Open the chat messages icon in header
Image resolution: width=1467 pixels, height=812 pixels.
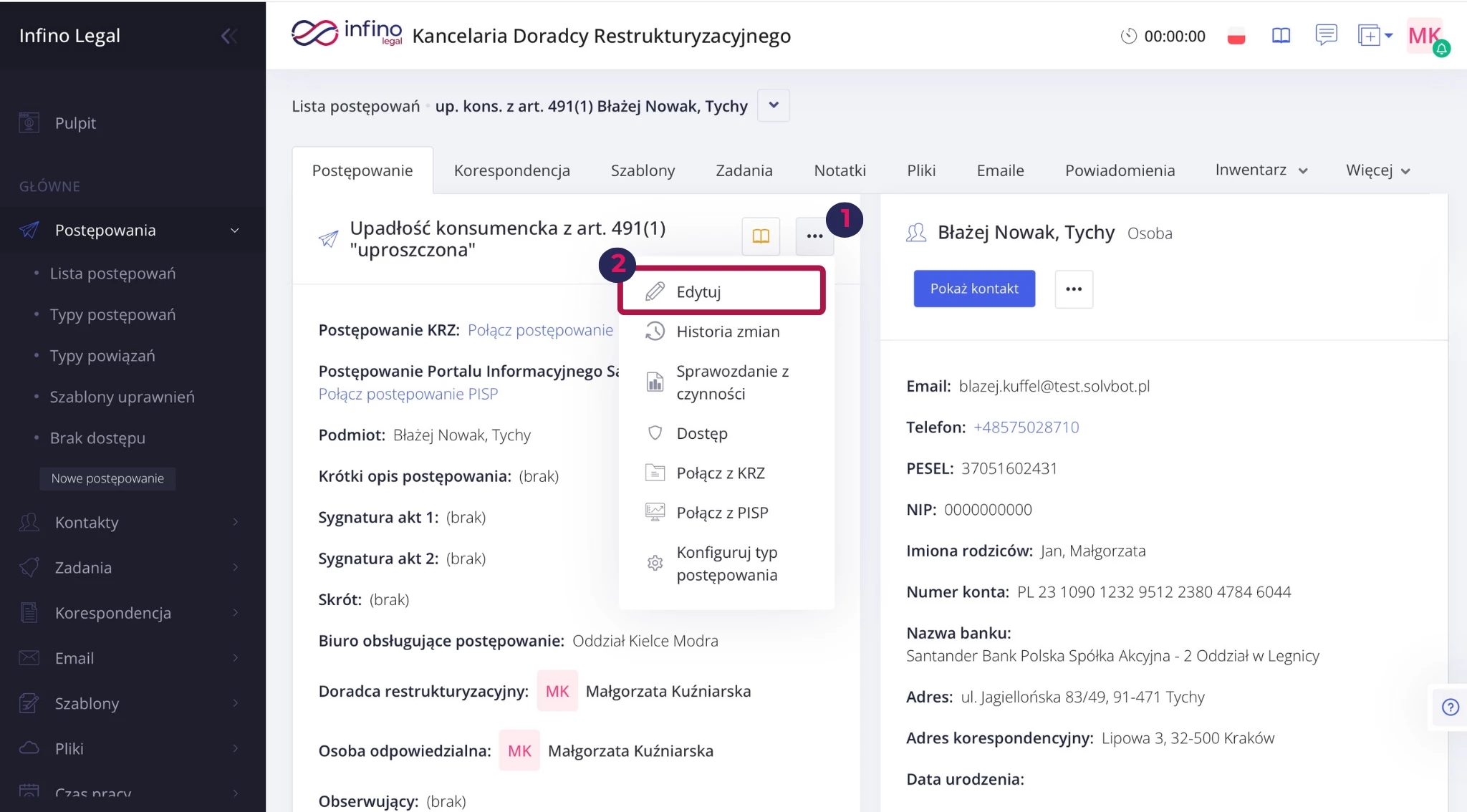point(1325,34)
